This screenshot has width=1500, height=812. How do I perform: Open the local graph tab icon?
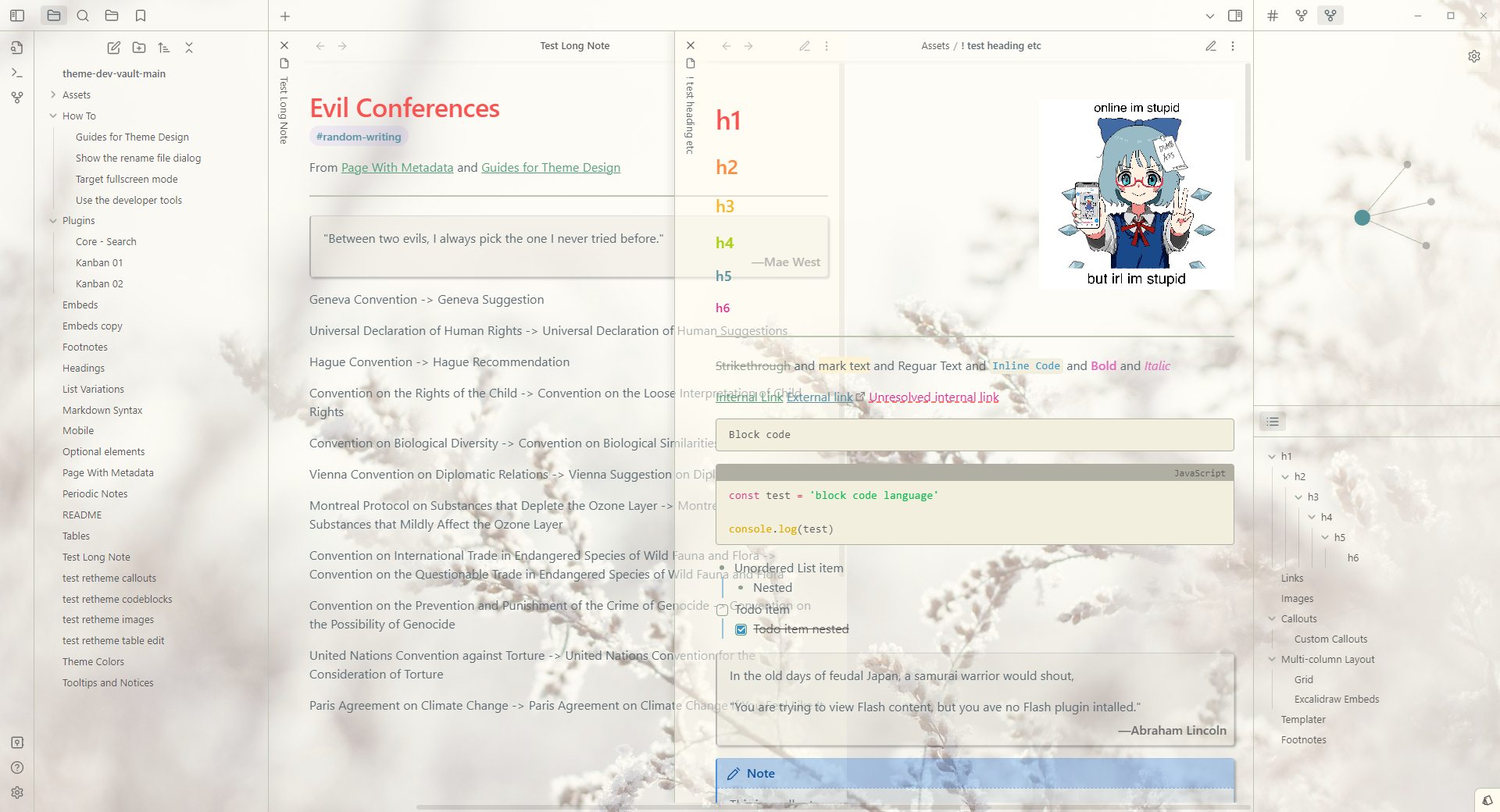tap(1330, 16)
